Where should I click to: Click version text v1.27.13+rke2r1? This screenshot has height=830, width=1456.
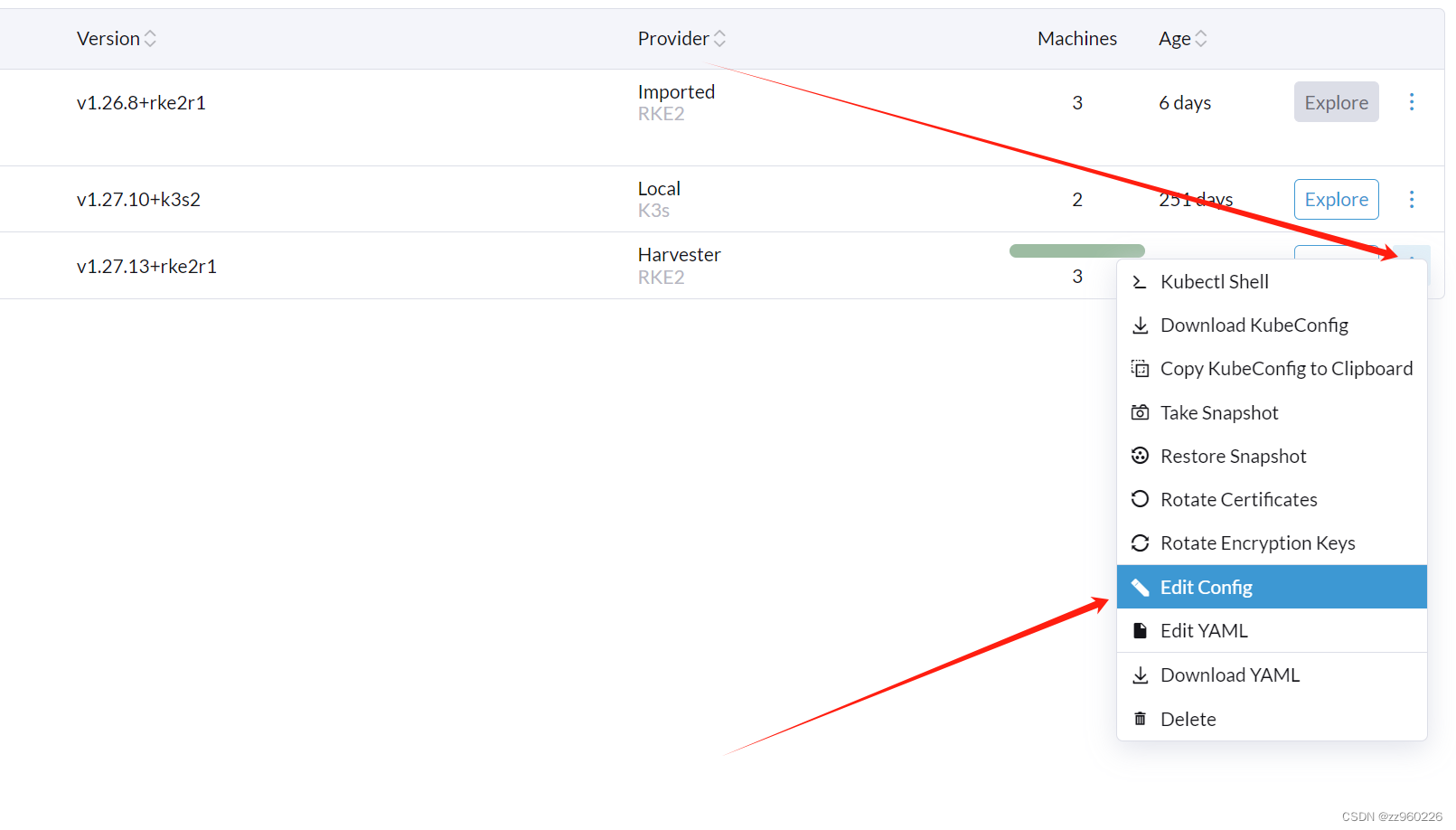146,267
